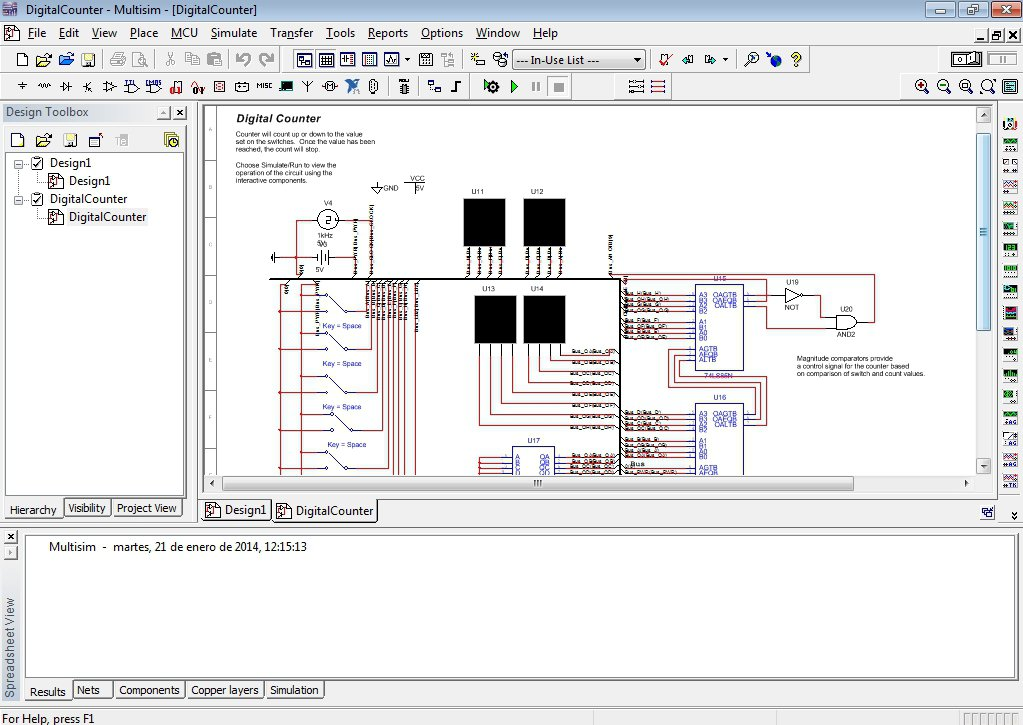This screenshot has width=1023, height=725.
Task: Click the Zoom In magnifier icon
Action: 921,87
